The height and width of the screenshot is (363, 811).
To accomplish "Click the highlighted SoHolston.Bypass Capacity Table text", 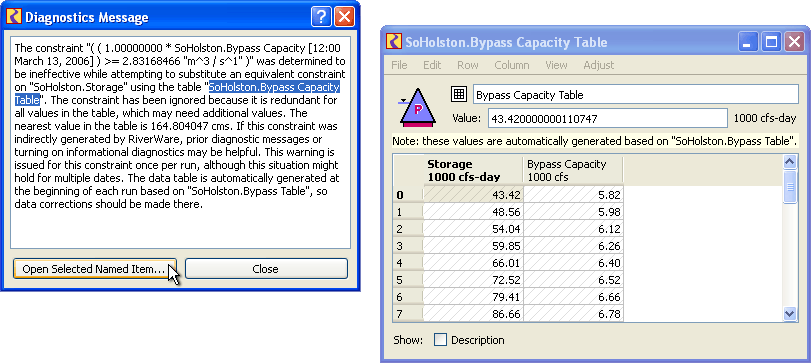I will point(274,87).
